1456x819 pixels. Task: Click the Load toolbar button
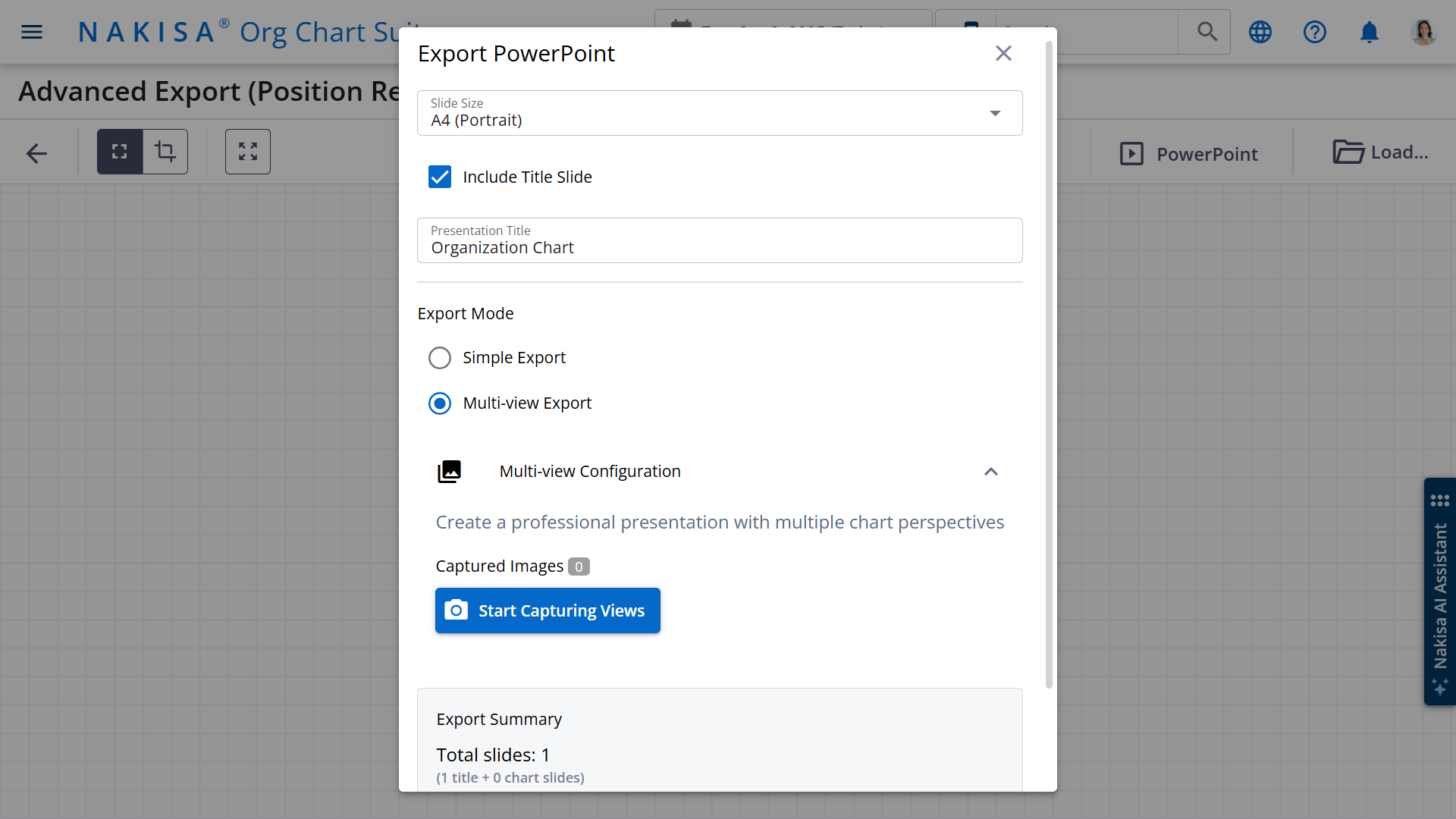point(1380,152)
